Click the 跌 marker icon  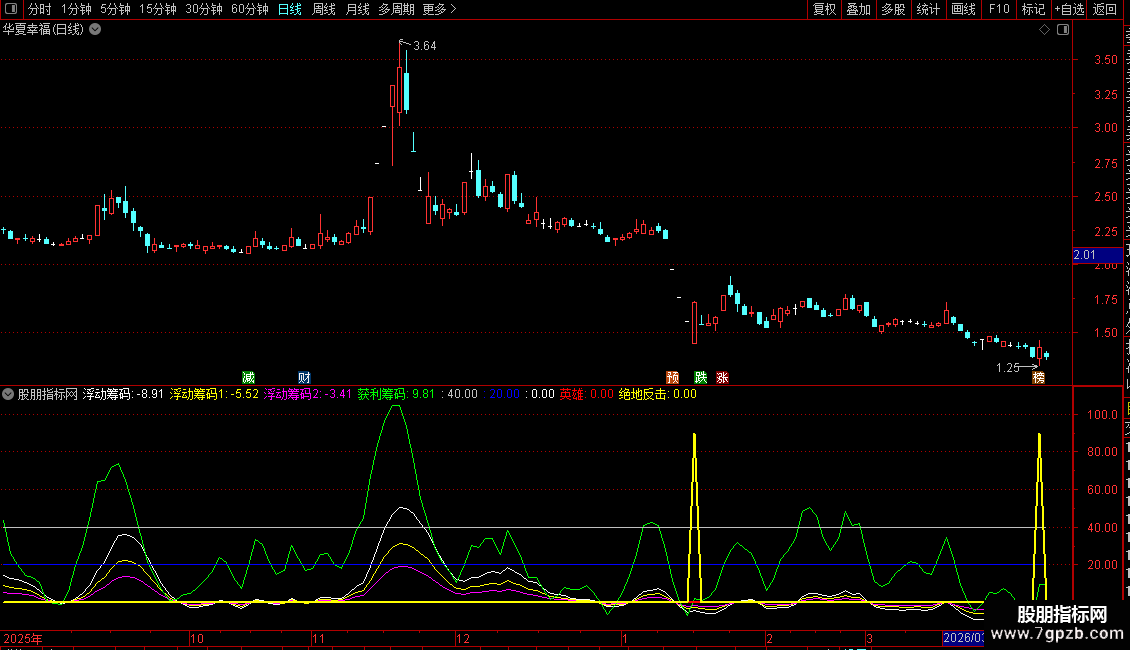click(x=701, y=377)
